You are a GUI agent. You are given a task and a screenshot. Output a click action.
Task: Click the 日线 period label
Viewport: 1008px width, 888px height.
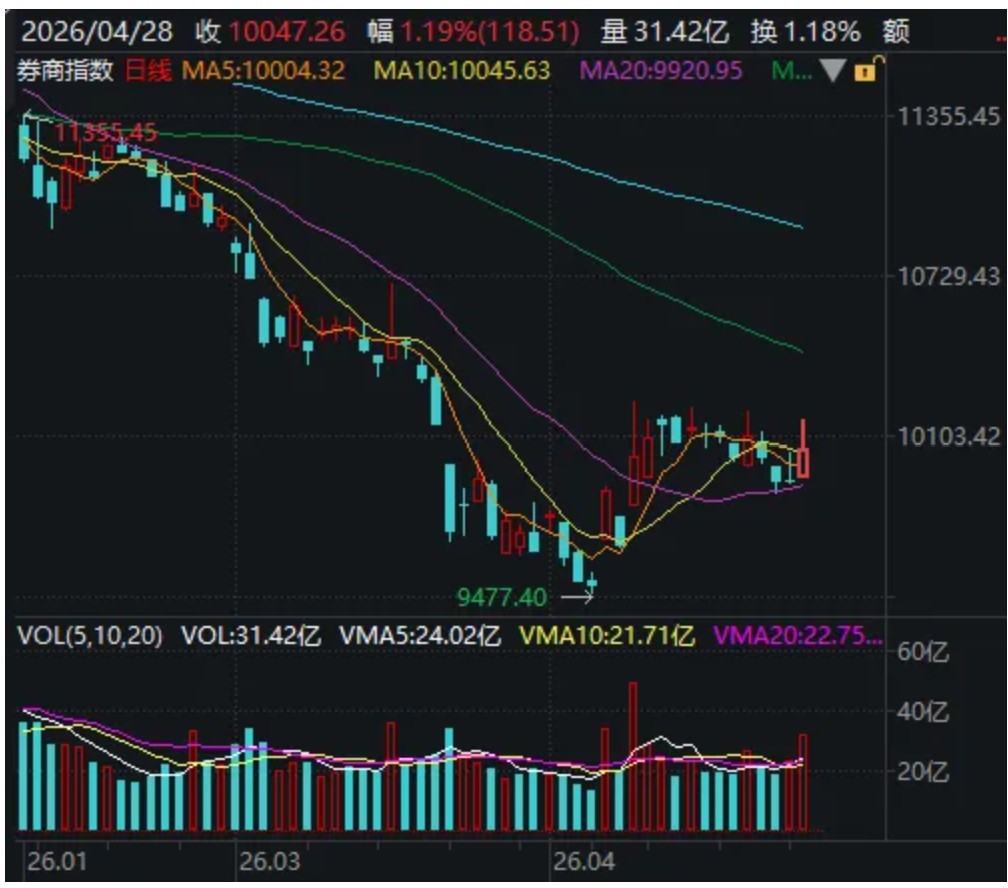click(147, 70)
